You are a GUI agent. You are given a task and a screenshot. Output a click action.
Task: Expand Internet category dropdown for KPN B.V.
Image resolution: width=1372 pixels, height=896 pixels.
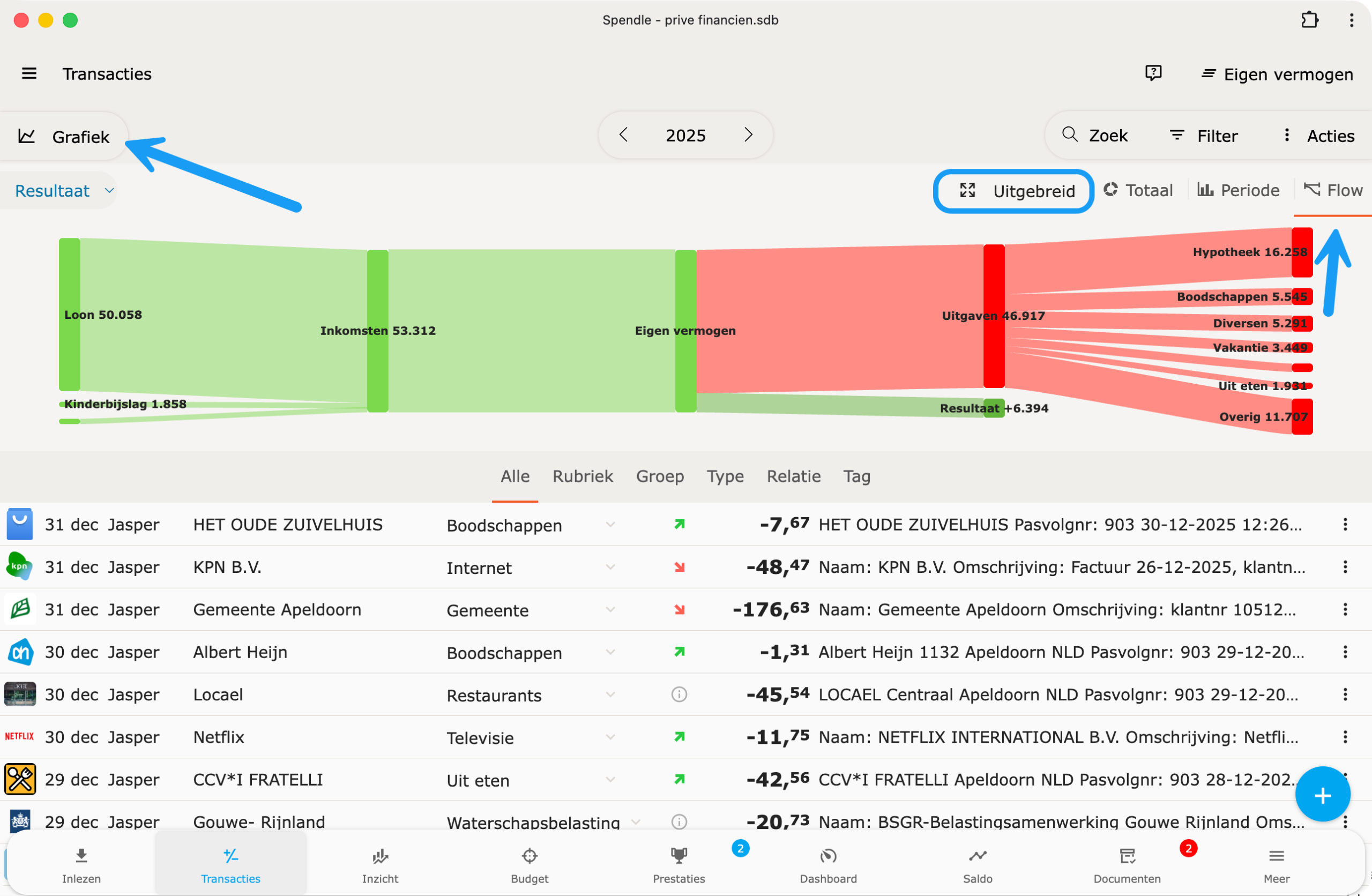pyautogui.click(x=610, y=568)
